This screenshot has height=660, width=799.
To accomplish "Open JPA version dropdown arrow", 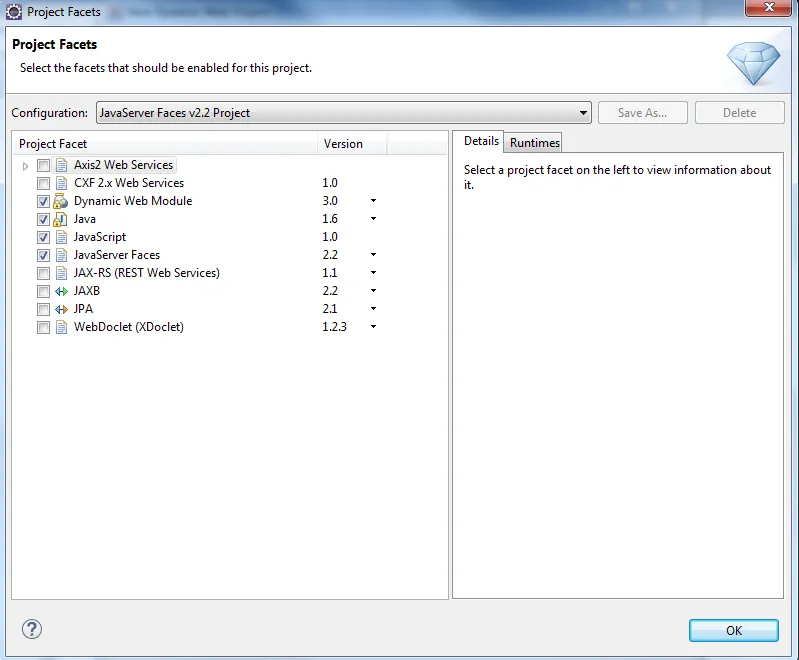I will 374,308.
